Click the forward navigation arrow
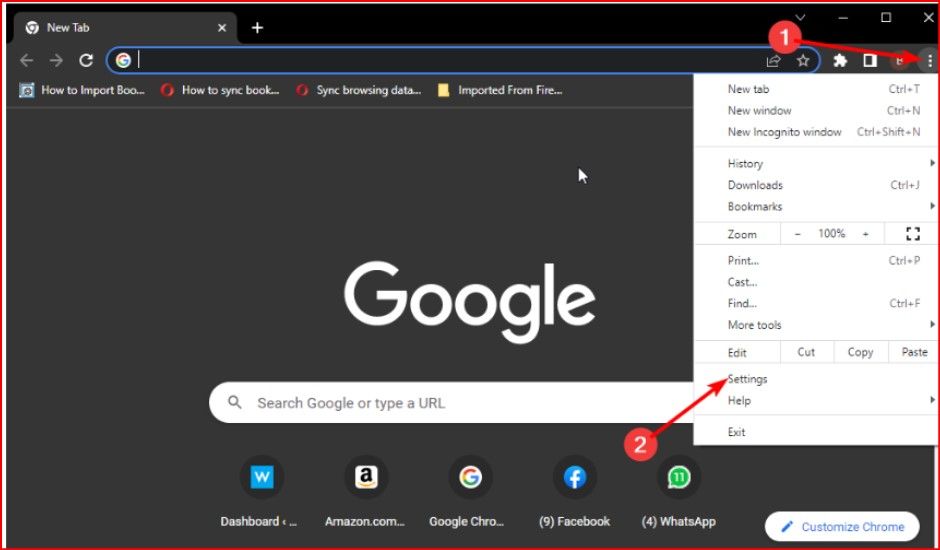This screenshot has height=550, width=940. coord(56,60)
